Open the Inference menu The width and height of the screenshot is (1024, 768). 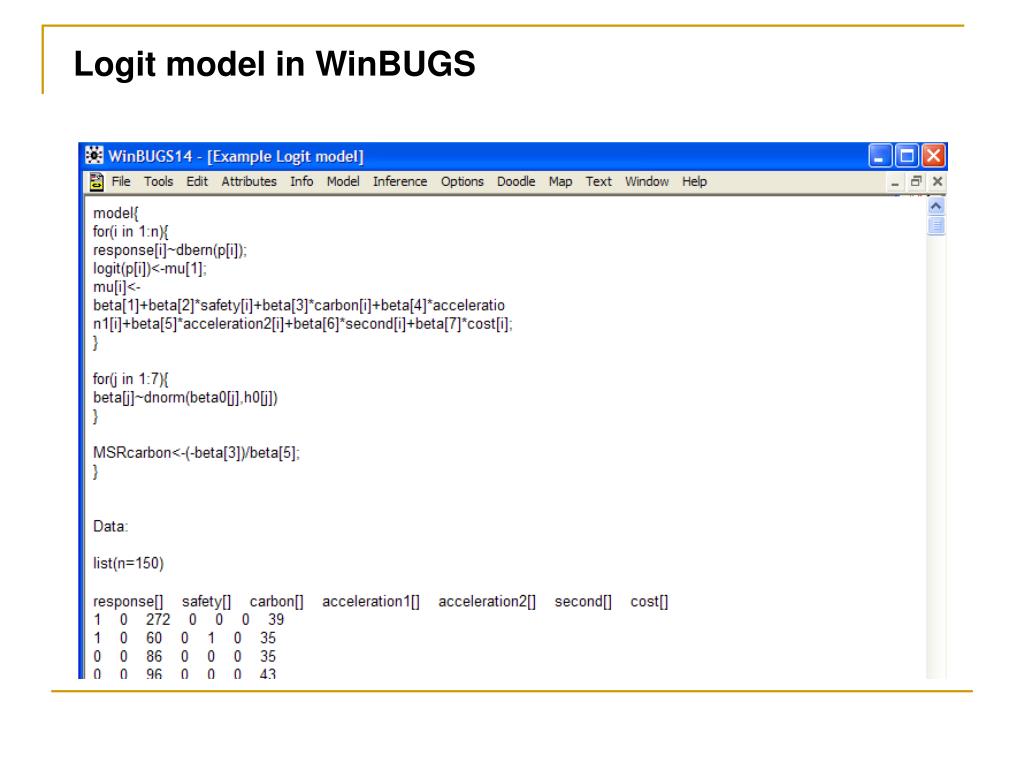pyautogui.click(x=400, y=182)
